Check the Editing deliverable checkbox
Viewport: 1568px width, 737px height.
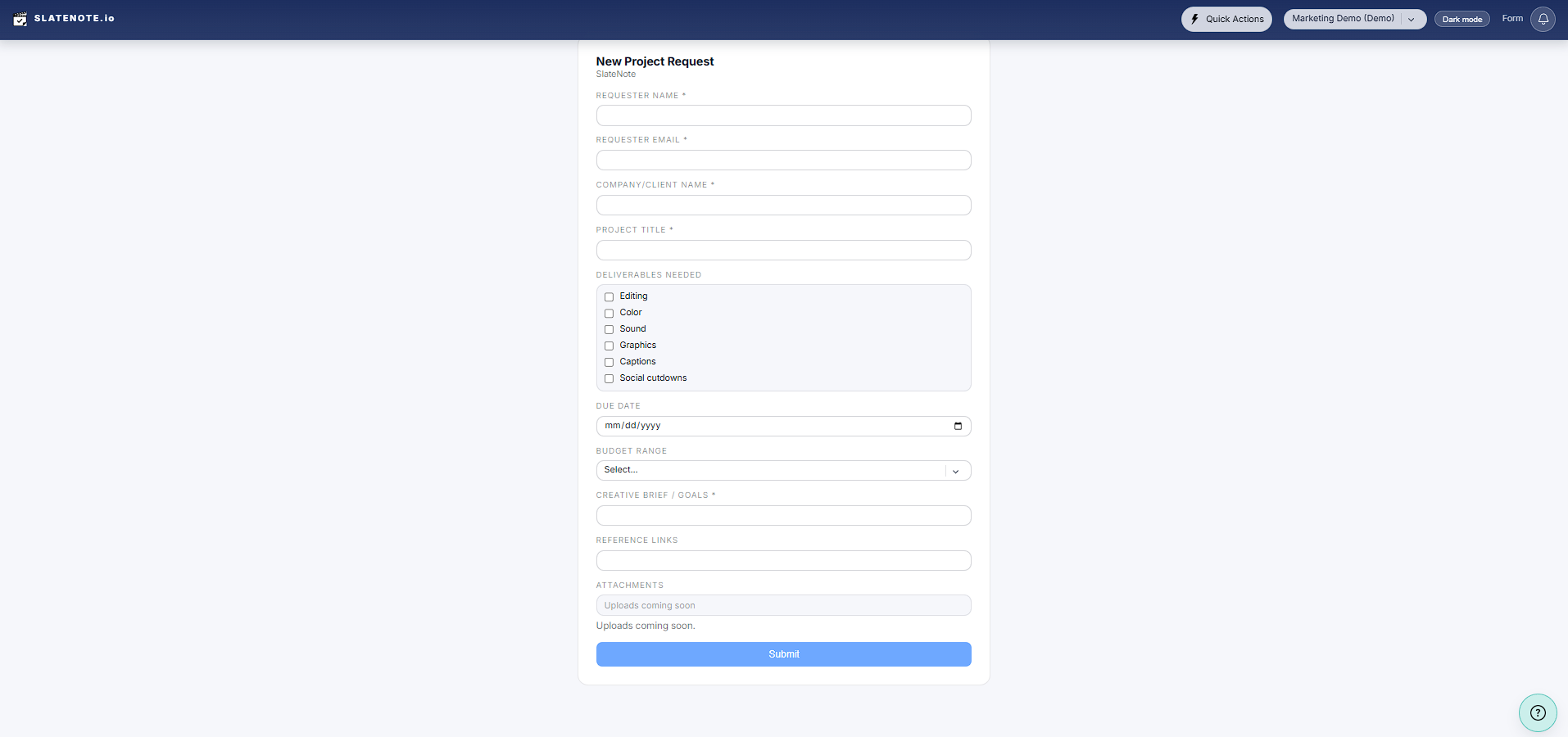tap(609, 296)
